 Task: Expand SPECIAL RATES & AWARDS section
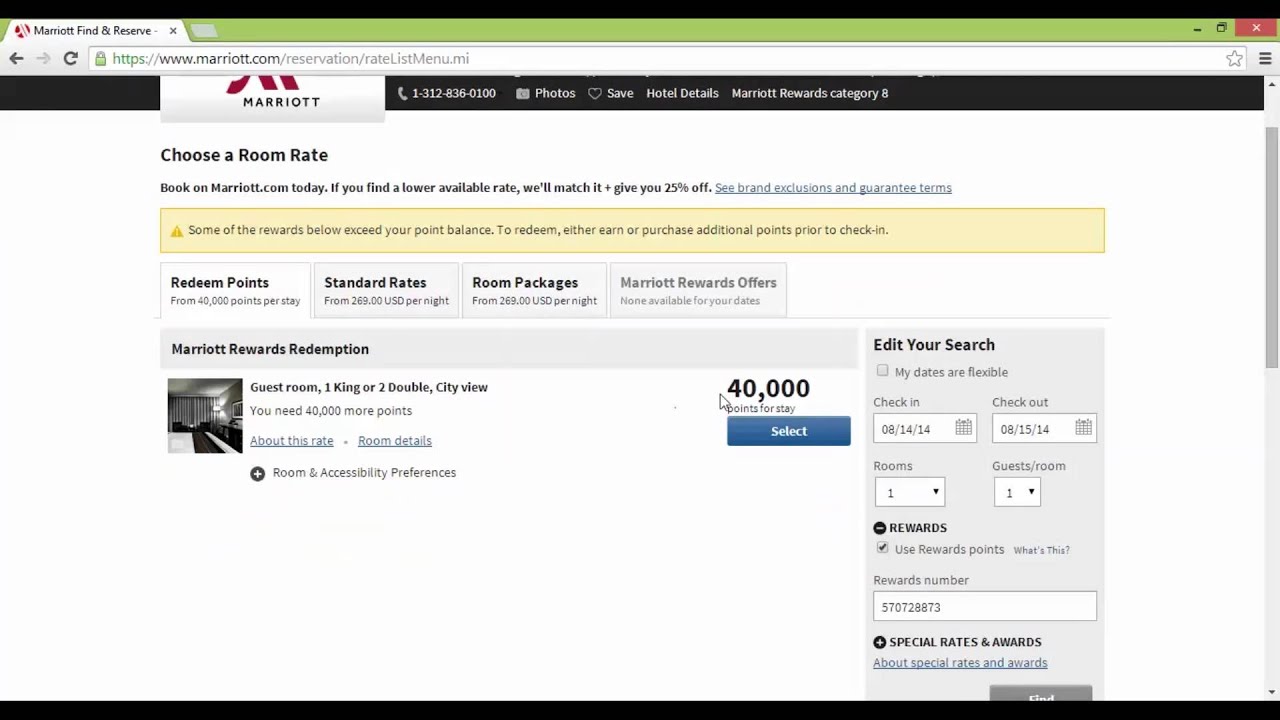[880, 642]
